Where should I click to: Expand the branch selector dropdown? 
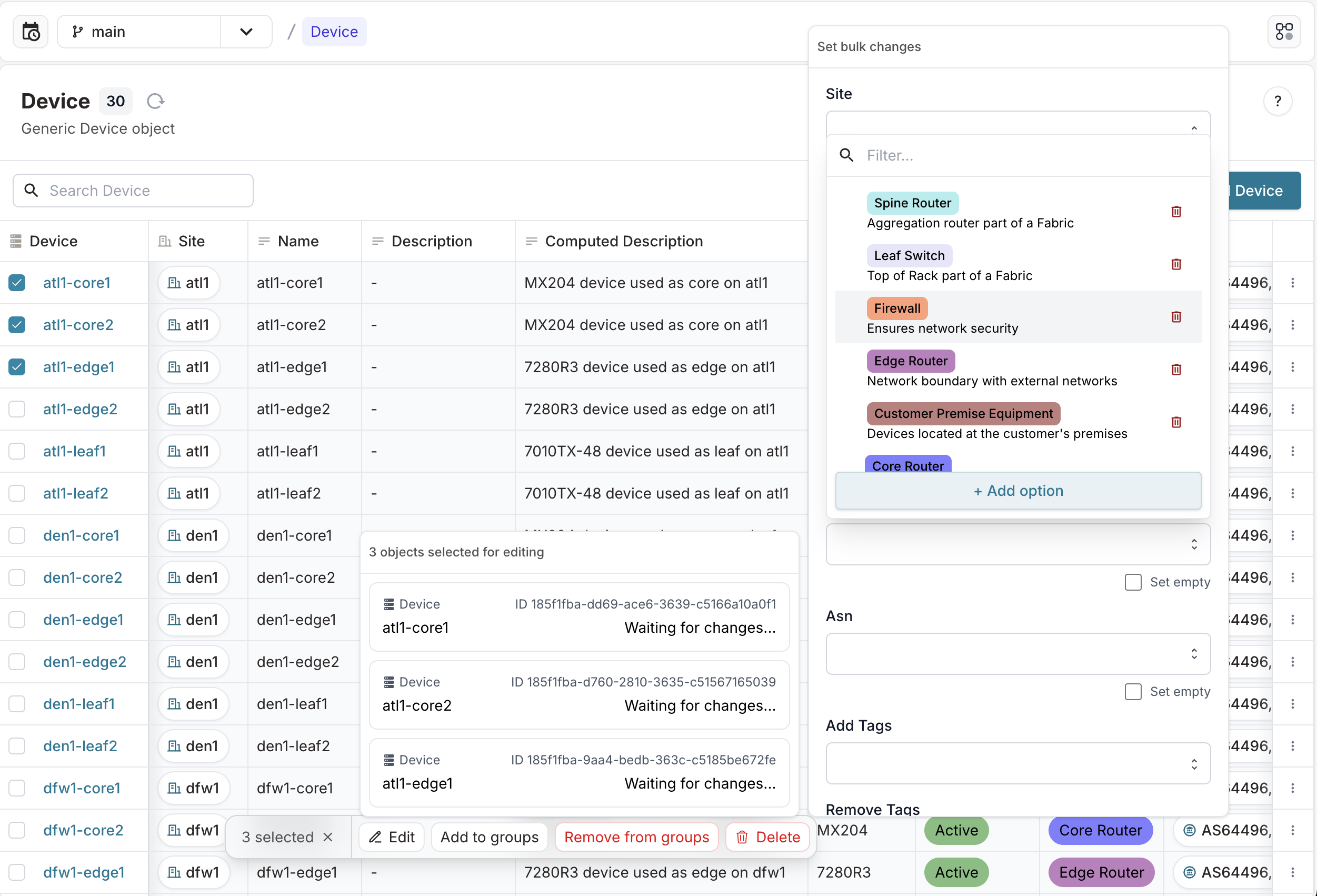point(245,31)
